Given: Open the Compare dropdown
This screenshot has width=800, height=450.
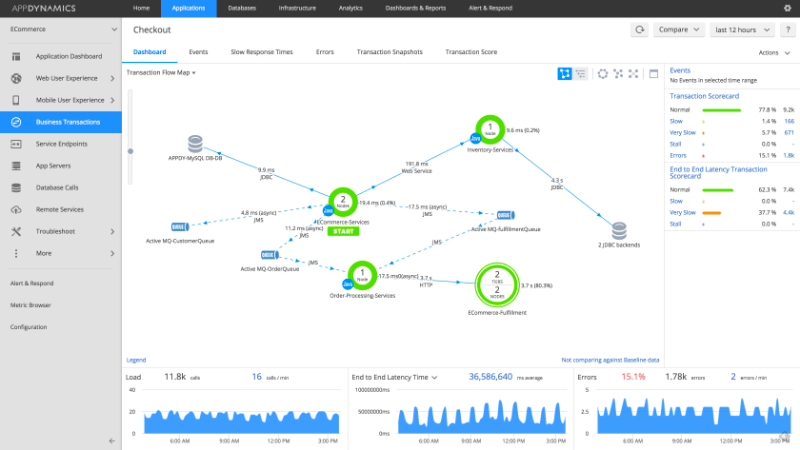Looking at the screenshot, I should click(679, 30).
